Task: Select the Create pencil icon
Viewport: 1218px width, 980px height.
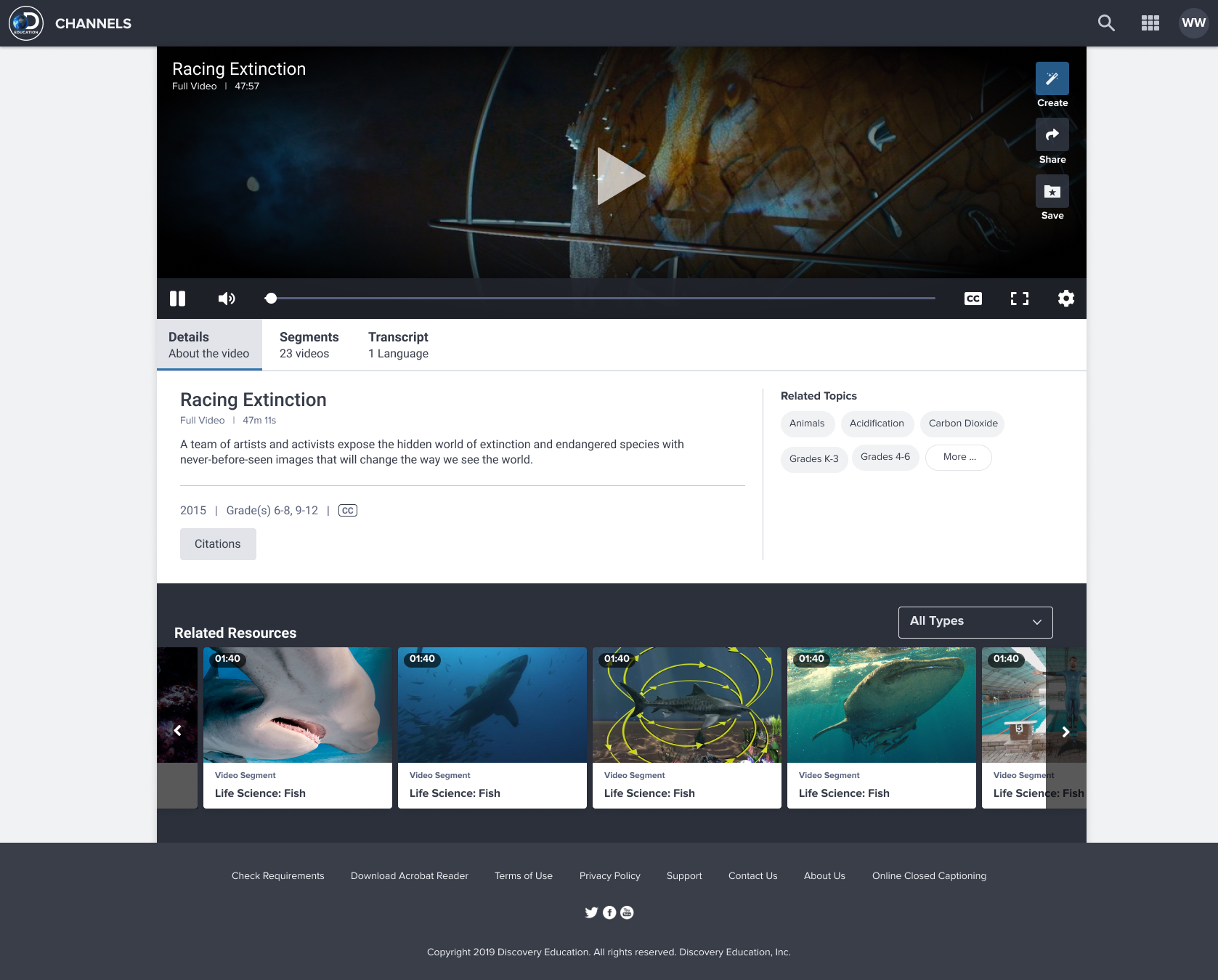Action: pyautogui.click(x=1052, y=77)
